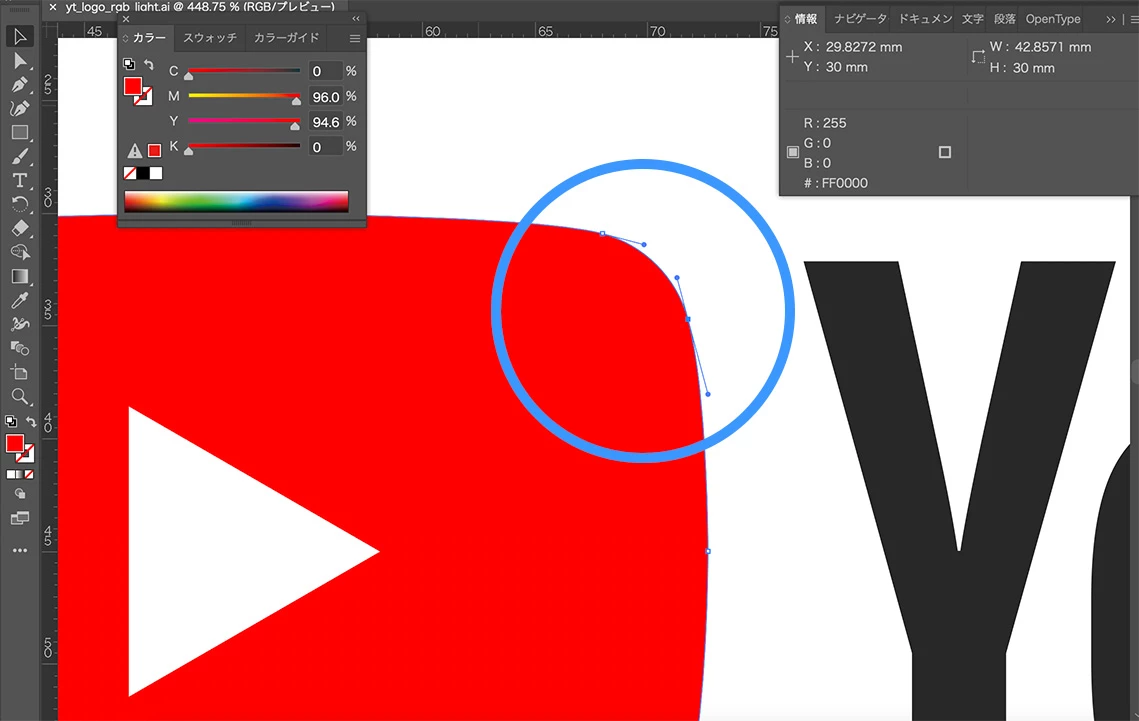This screenshot has width=1139, height=721.
Task: Click the M magenta slider track
Action: coord(244,96)
